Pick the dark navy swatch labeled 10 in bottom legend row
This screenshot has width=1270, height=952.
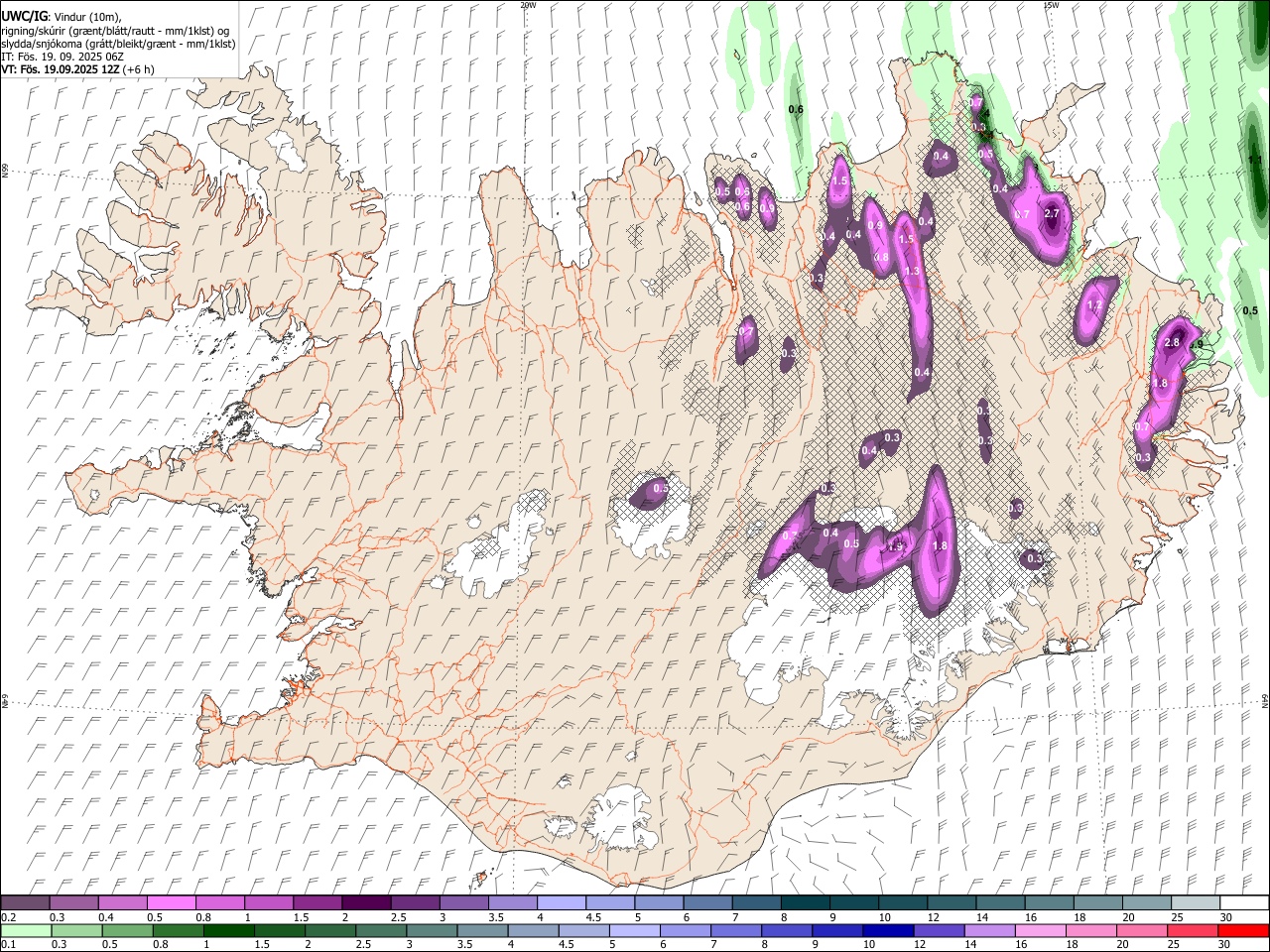pos(886,930)
